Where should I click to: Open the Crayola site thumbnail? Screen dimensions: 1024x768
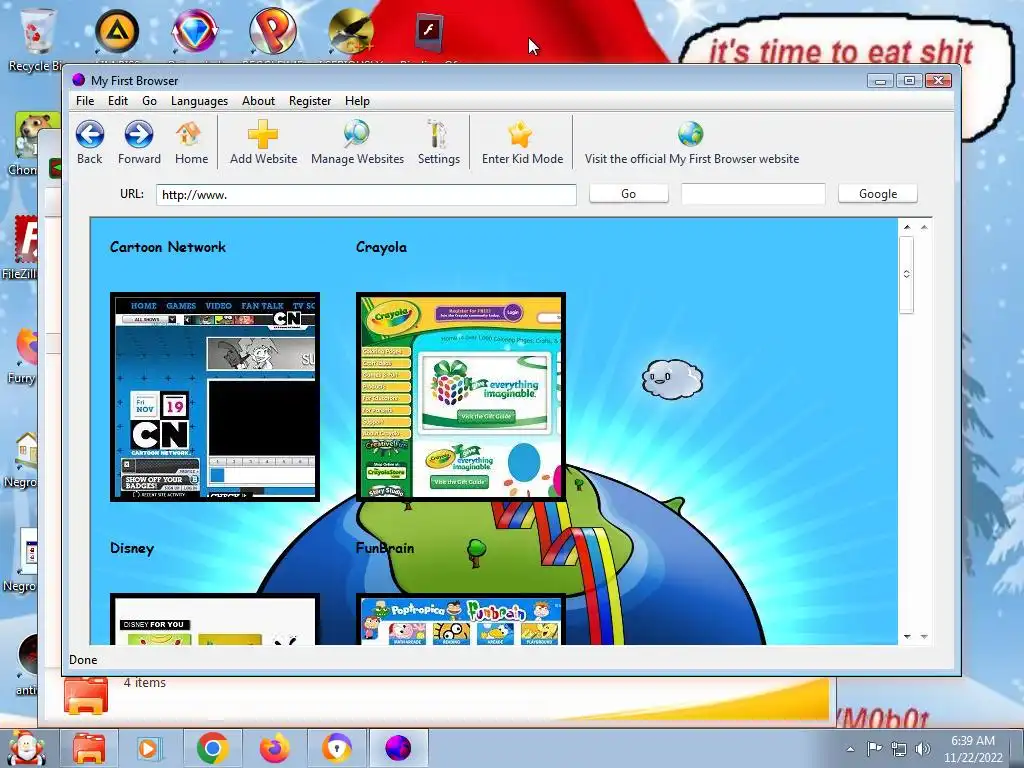pos(460,397)
